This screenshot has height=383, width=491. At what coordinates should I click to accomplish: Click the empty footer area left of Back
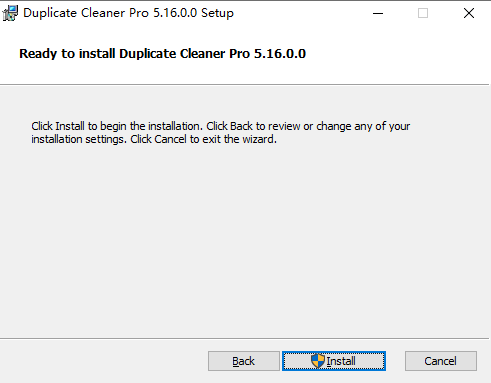pyautogui.click(x=103, y=361)
